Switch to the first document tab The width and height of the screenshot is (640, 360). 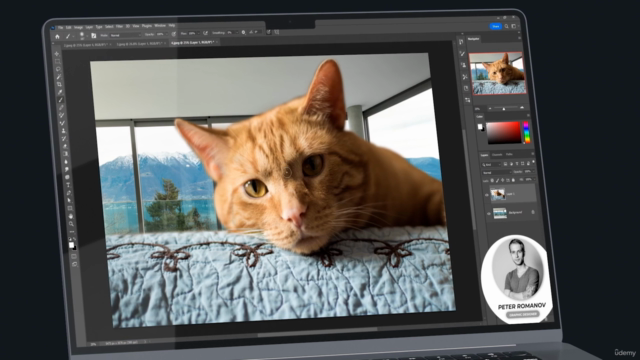86,44
